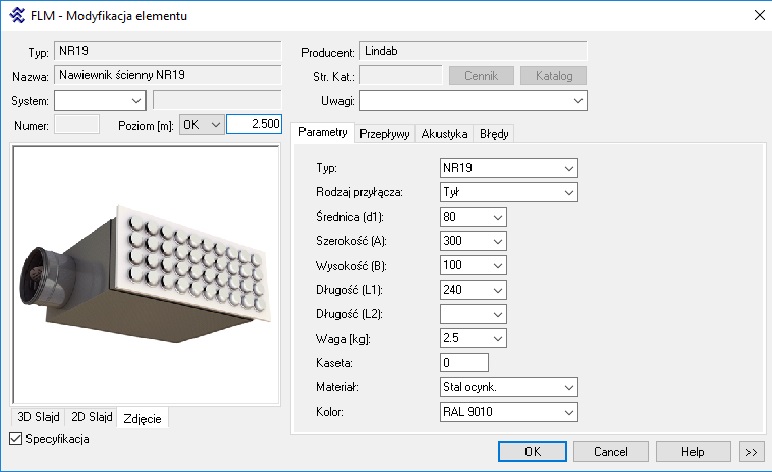
Task: Open the Uwagi combo box
Action: point(473,101)
